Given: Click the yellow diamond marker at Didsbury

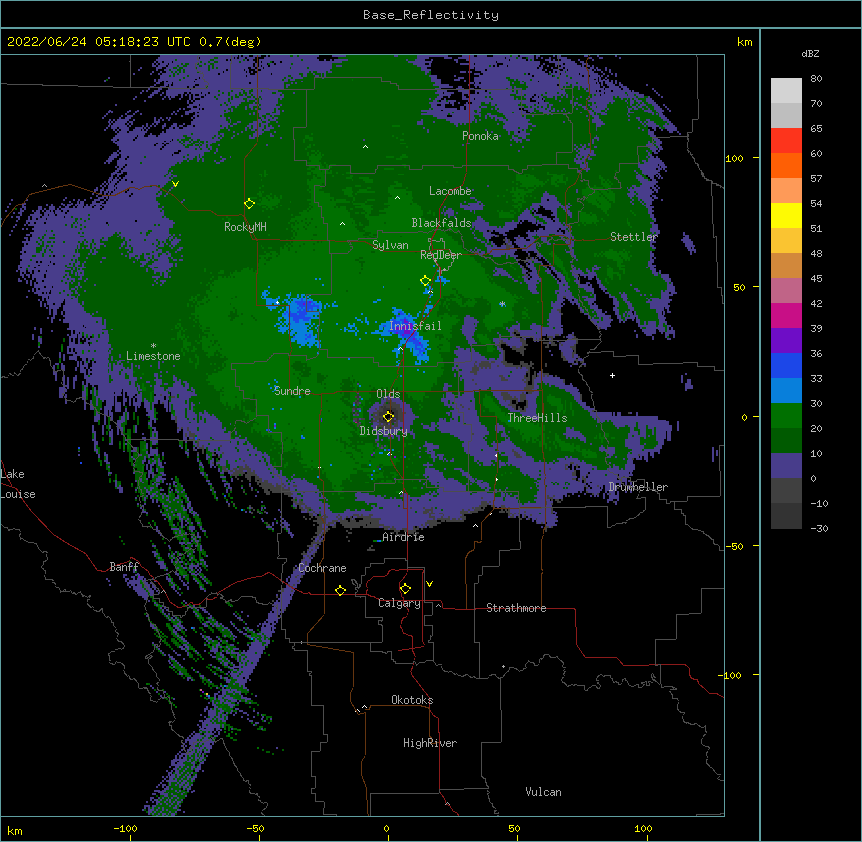Looking at the screenshot, I should point(389,416).
